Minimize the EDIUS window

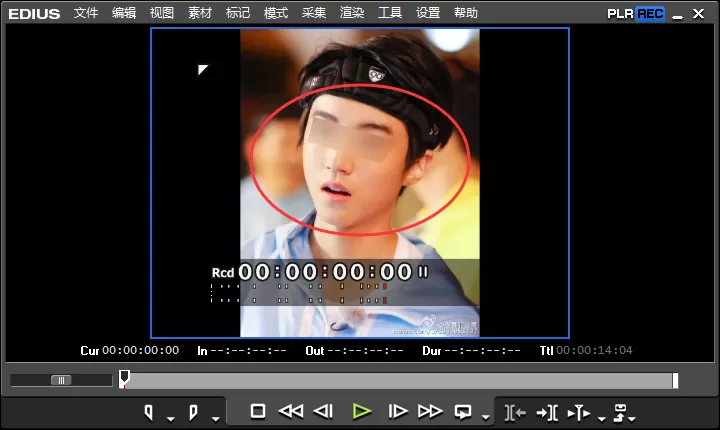pos(677,15)
